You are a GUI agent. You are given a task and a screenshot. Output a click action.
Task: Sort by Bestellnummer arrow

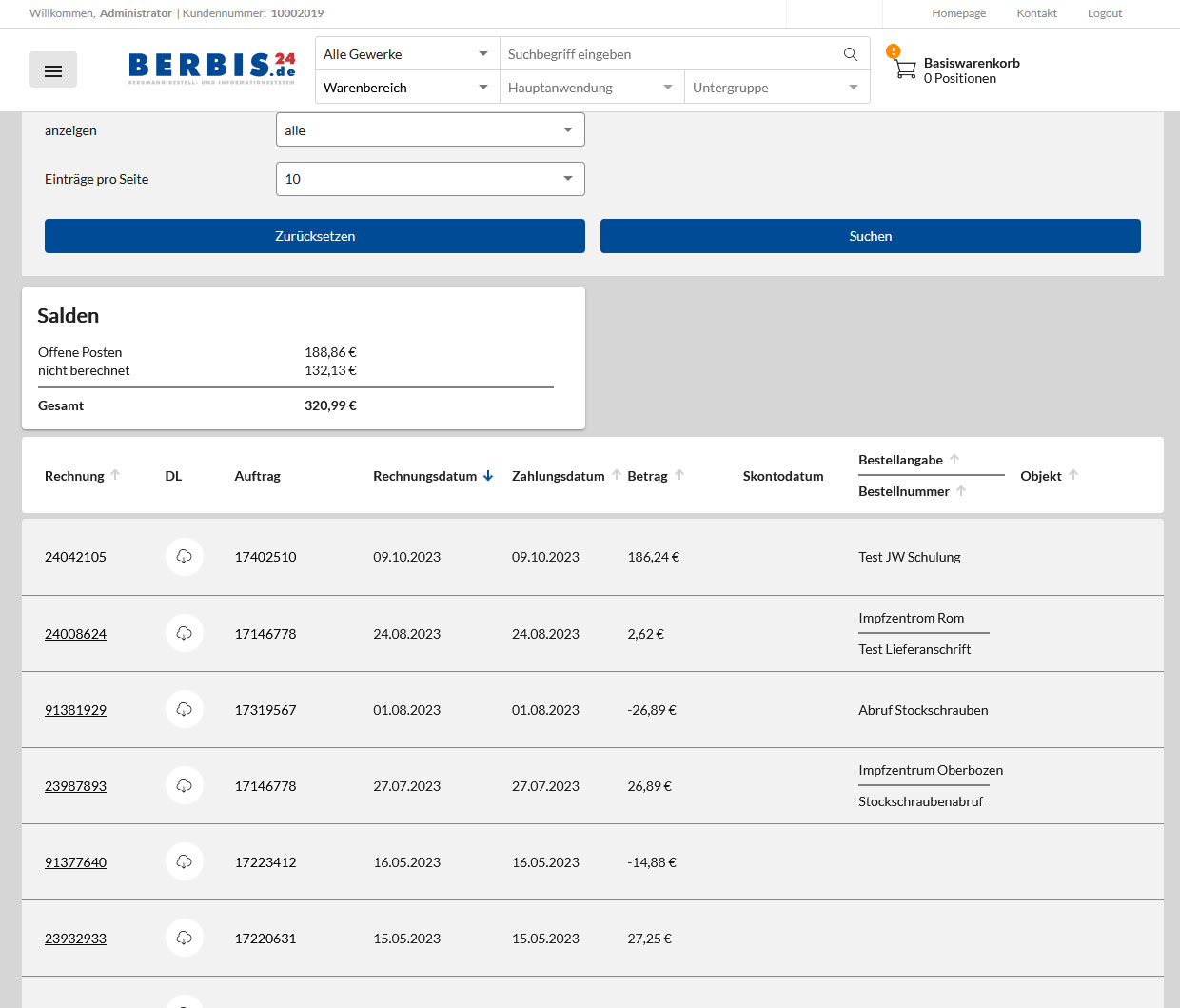point(961,490)
